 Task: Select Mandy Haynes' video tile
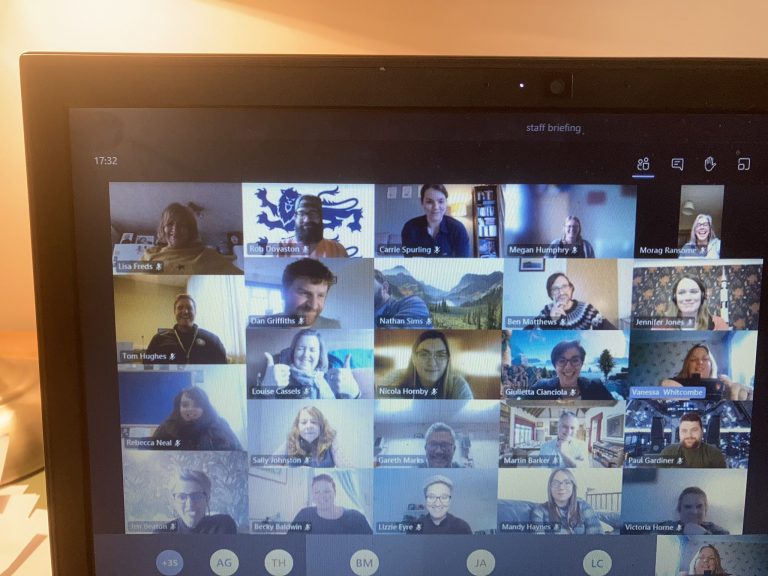(559, 501)
